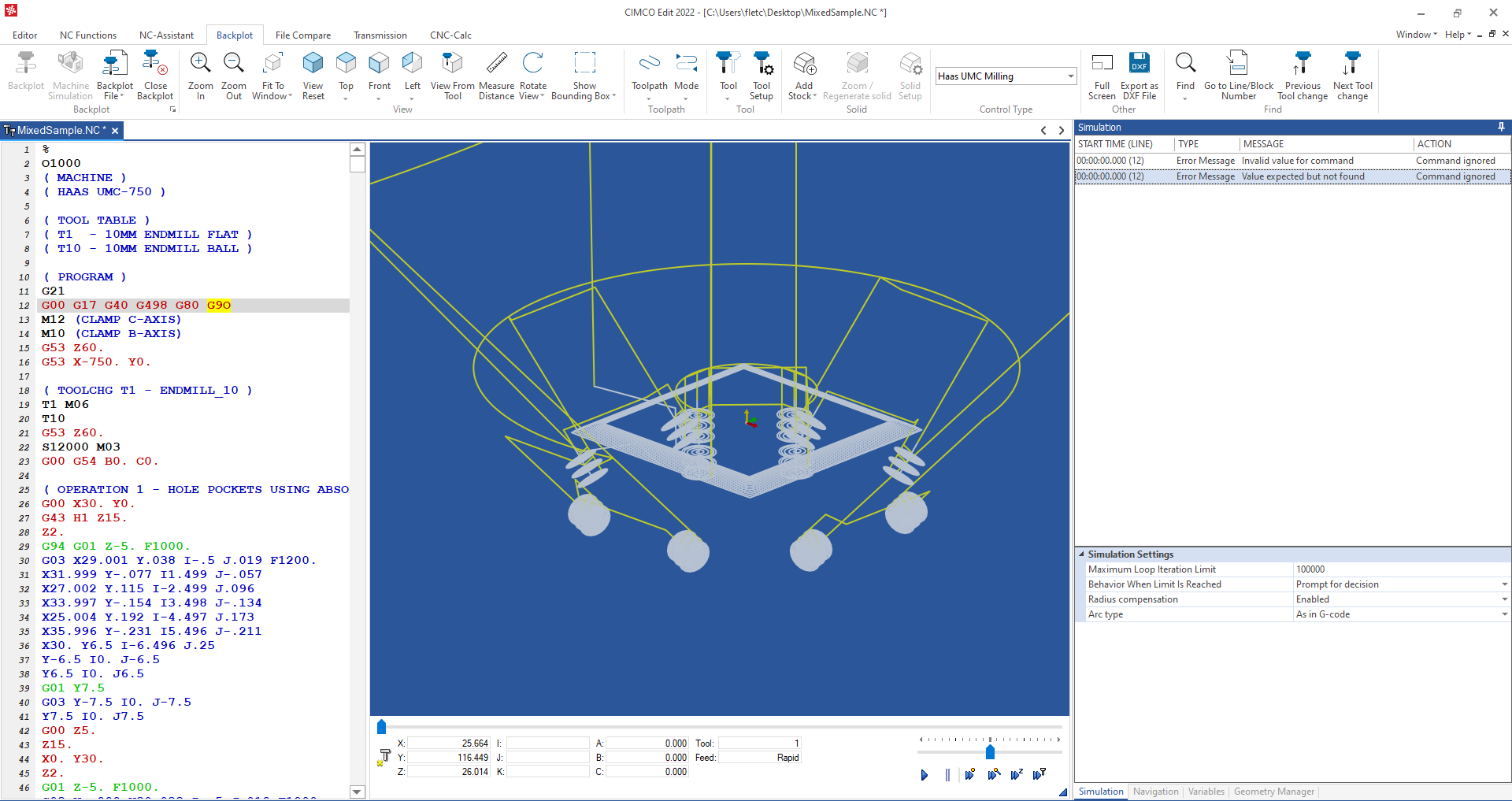Switch to the Top view
1512x801 pixels.
pyautogui.click(x=346, y=76)
